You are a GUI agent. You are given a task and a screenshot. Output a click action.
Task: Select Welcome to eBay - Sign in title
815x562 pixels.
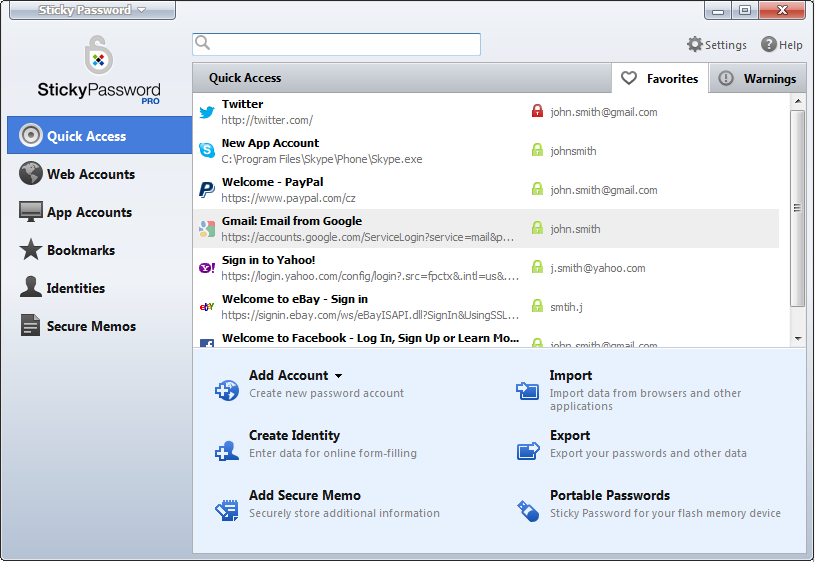(295, 299)
